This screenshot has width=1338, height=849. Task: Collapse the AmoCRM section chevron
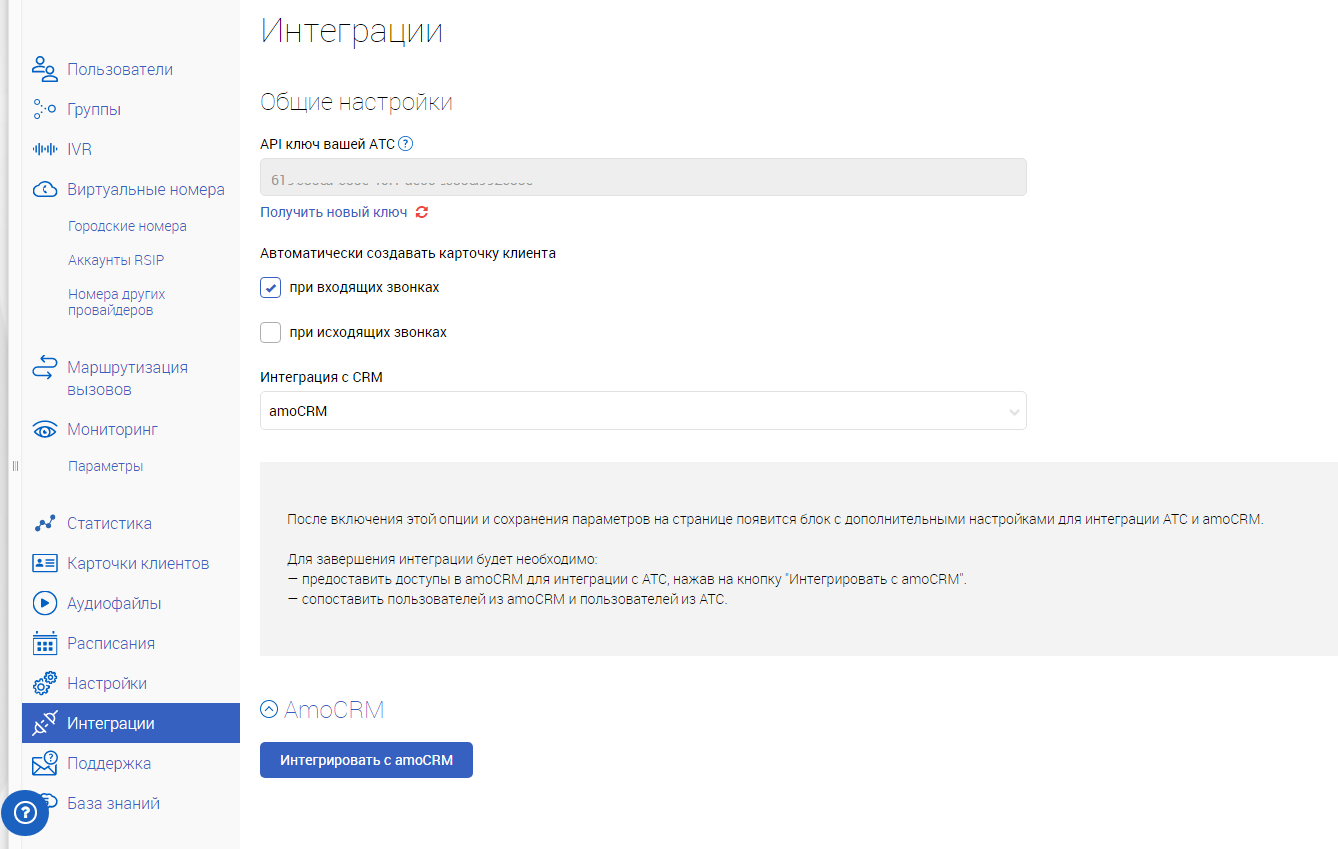click(268, 710)
